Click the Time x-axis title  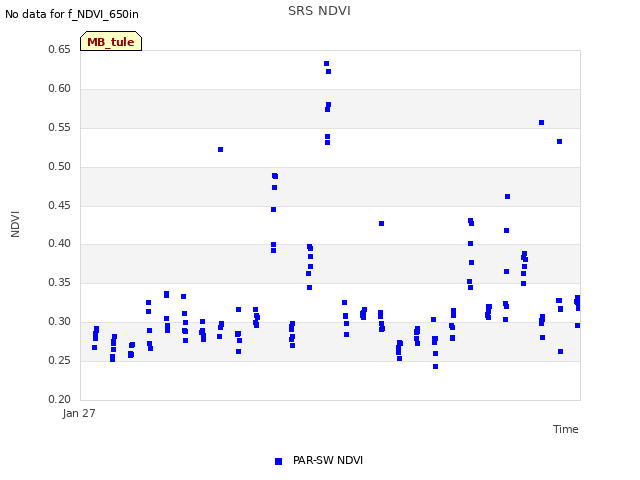click(565, 429)
